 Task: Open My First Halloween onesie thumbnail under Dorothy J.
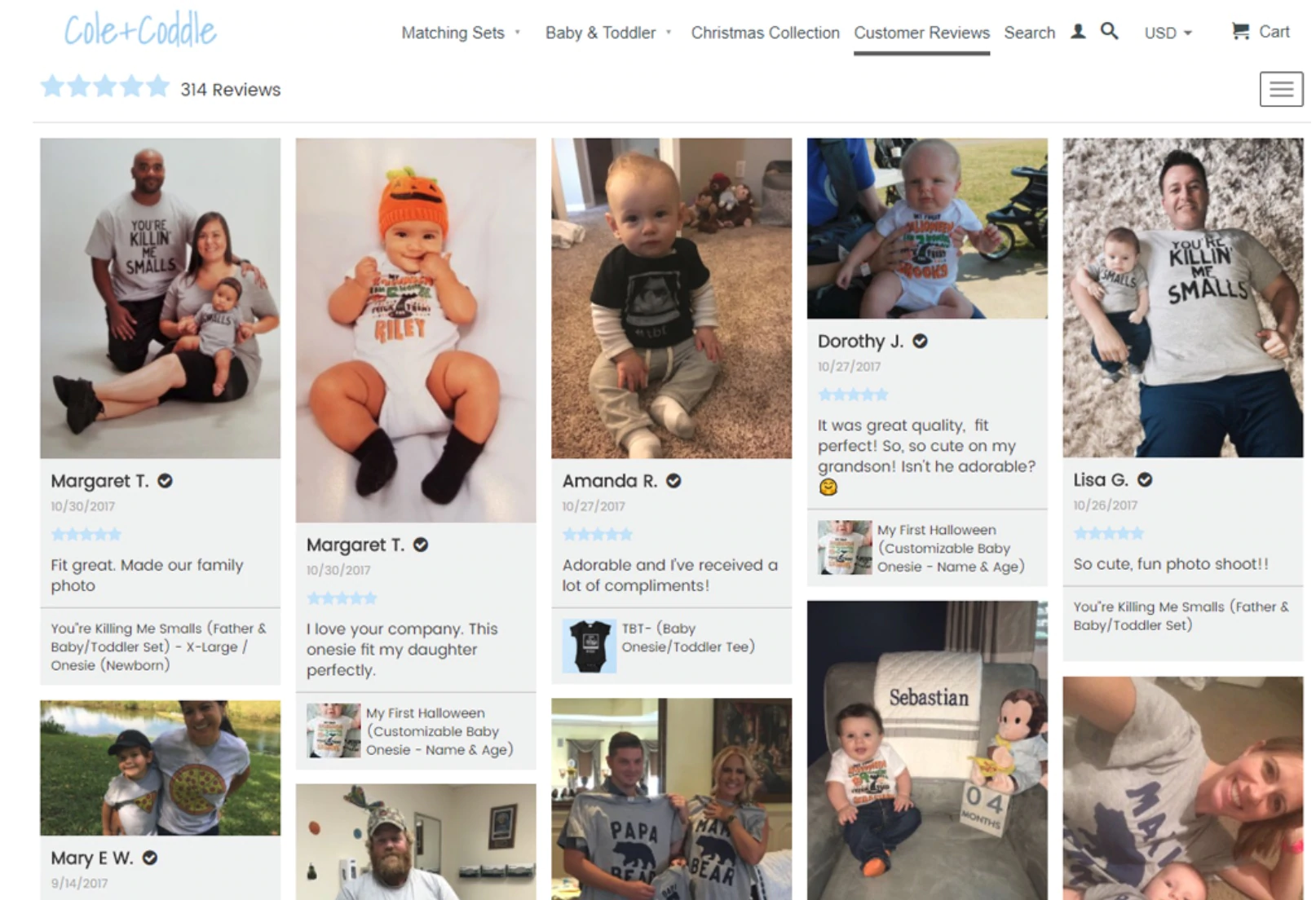point(845,548)
